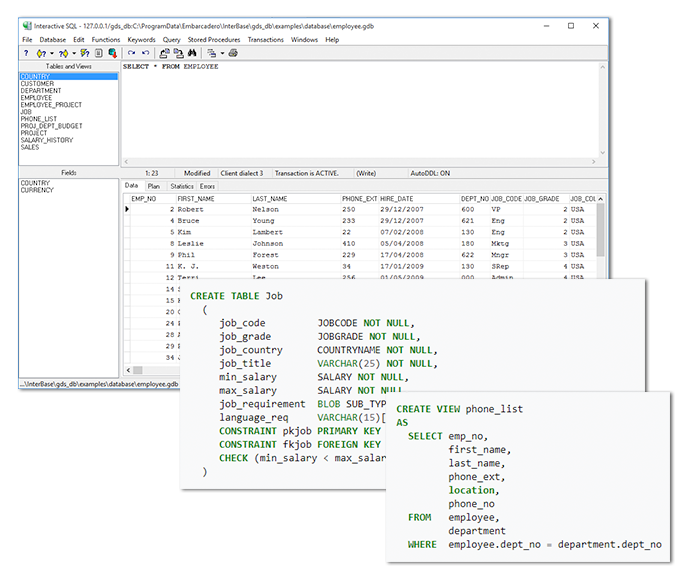688x580 pixels.
Task: Open the Help menu
Action: (332, 39)
